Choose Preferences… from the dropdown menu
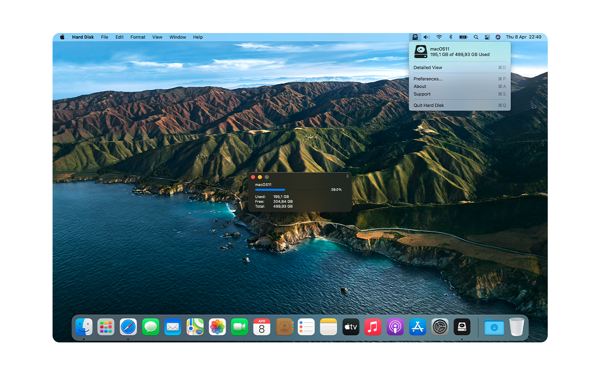 point(460,79)
